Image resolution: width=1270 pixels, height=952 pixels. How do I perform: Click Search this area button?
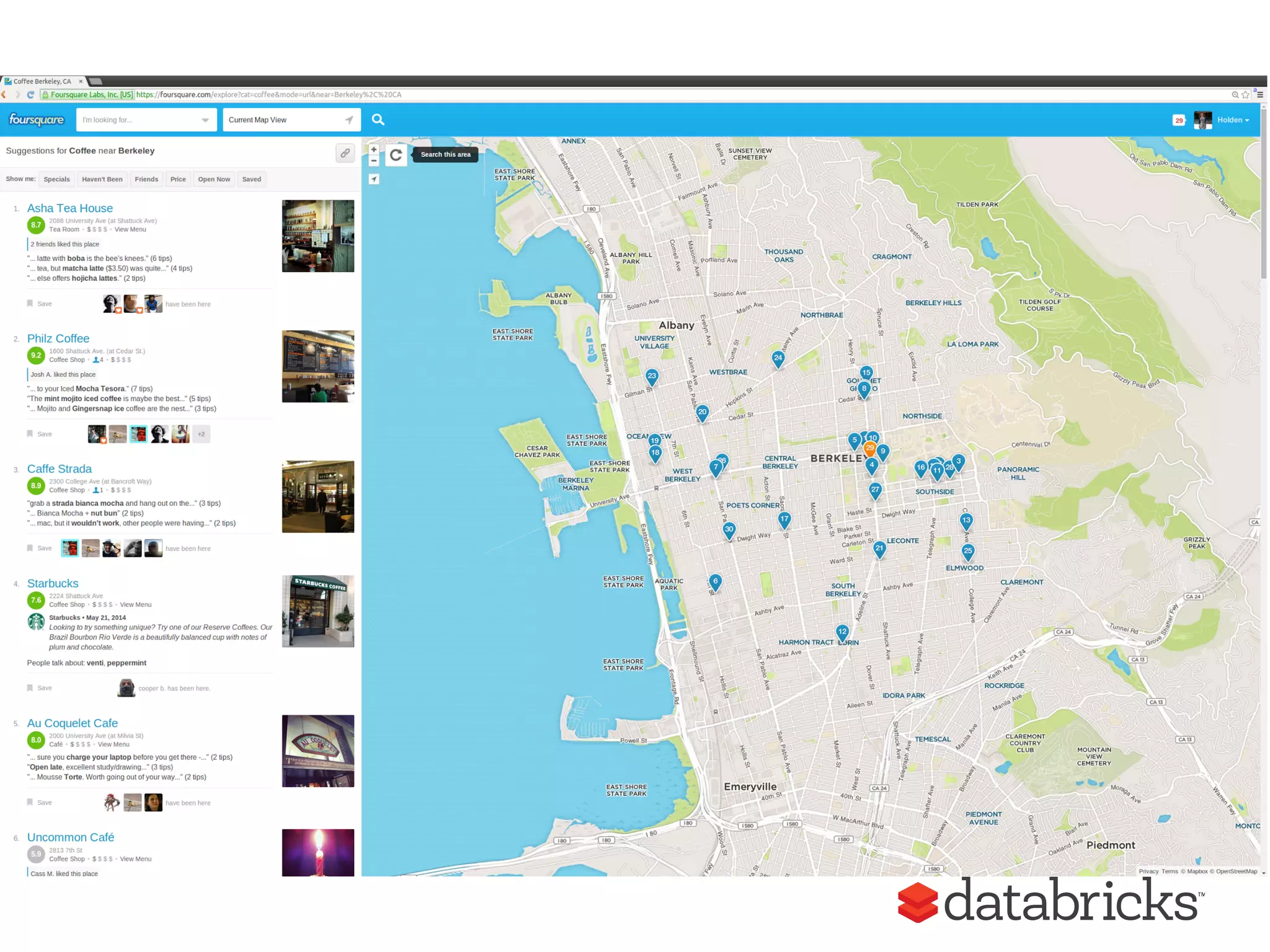(x=445, y=155)
